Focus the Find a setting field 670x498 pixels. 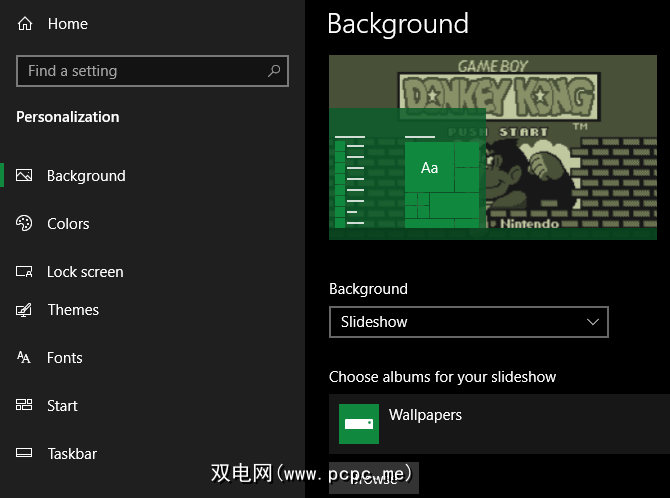click(x=140, y=71)
